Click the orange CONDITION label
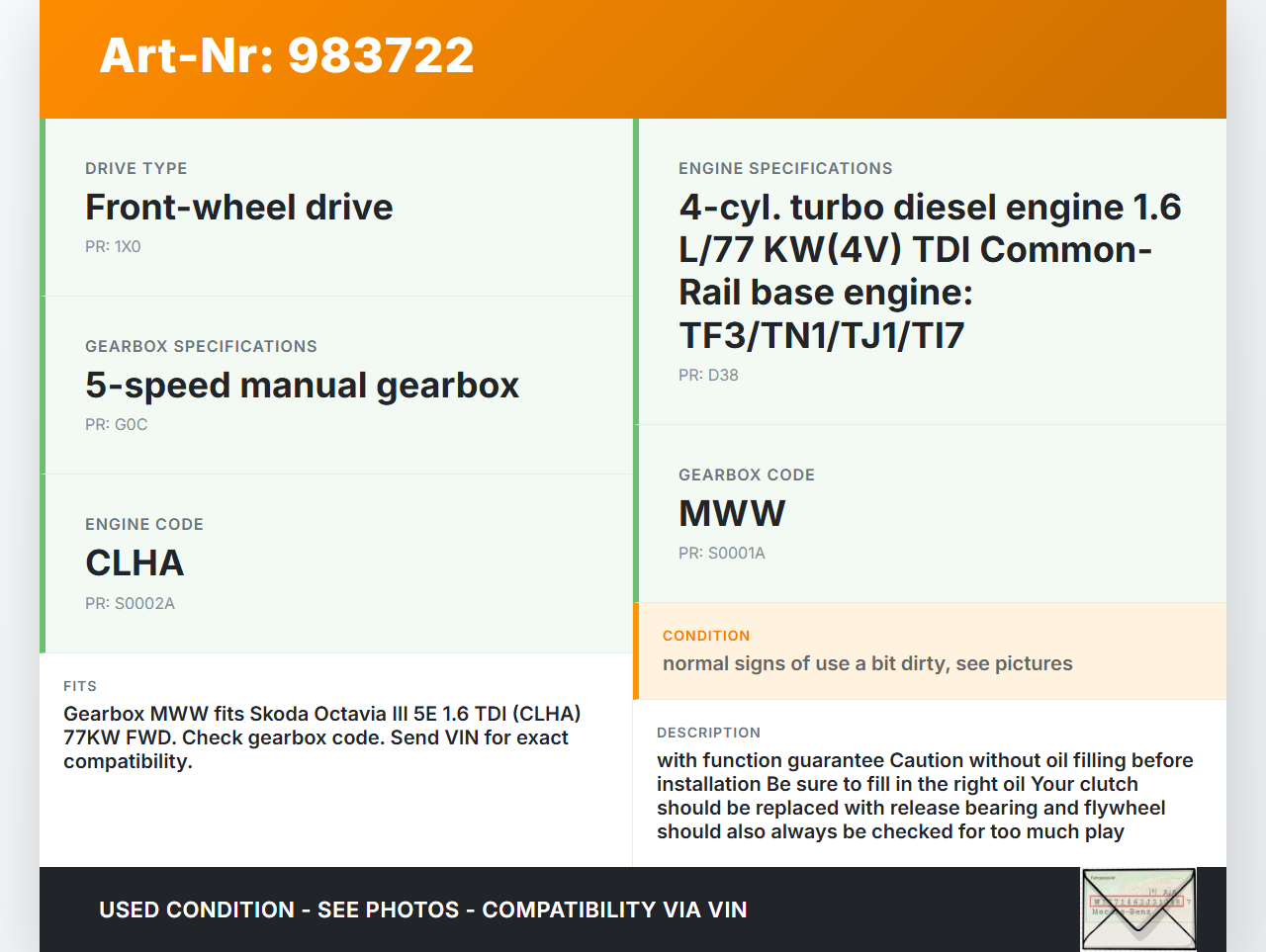 pos(706,636)
